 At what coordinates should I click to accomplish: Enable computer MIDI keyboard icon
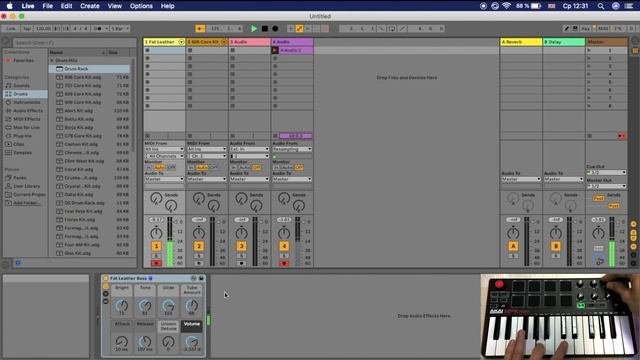[x=575, y=29]
